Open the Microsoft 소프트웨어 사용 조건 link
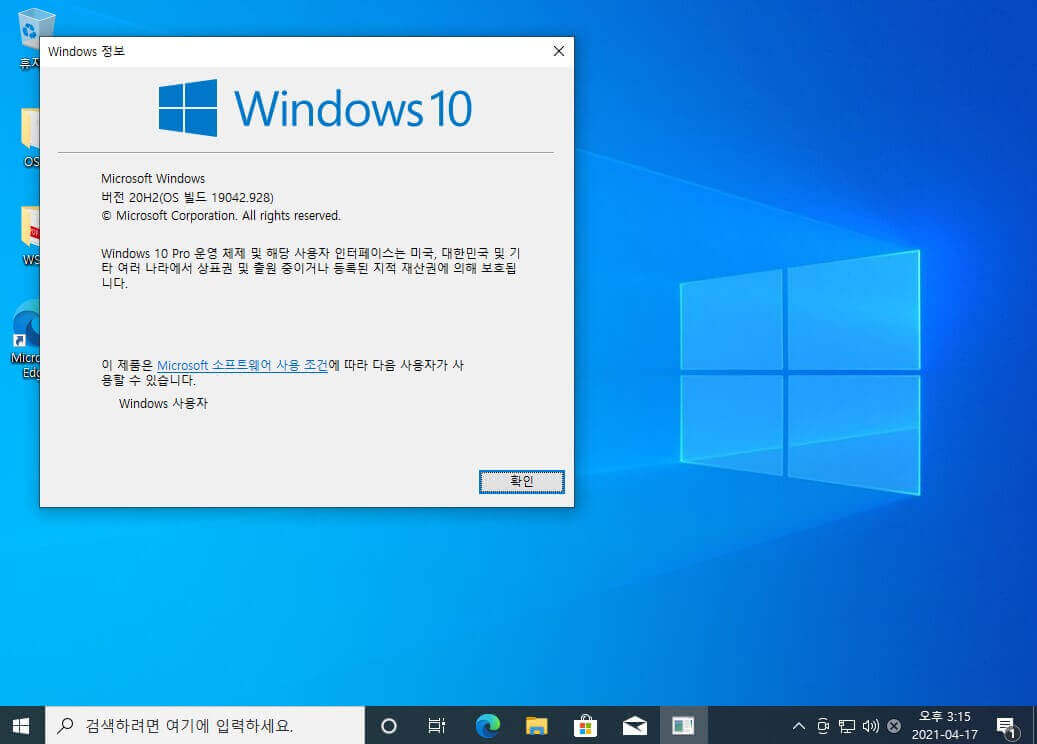1037x744 pixels. click(242, 365)
